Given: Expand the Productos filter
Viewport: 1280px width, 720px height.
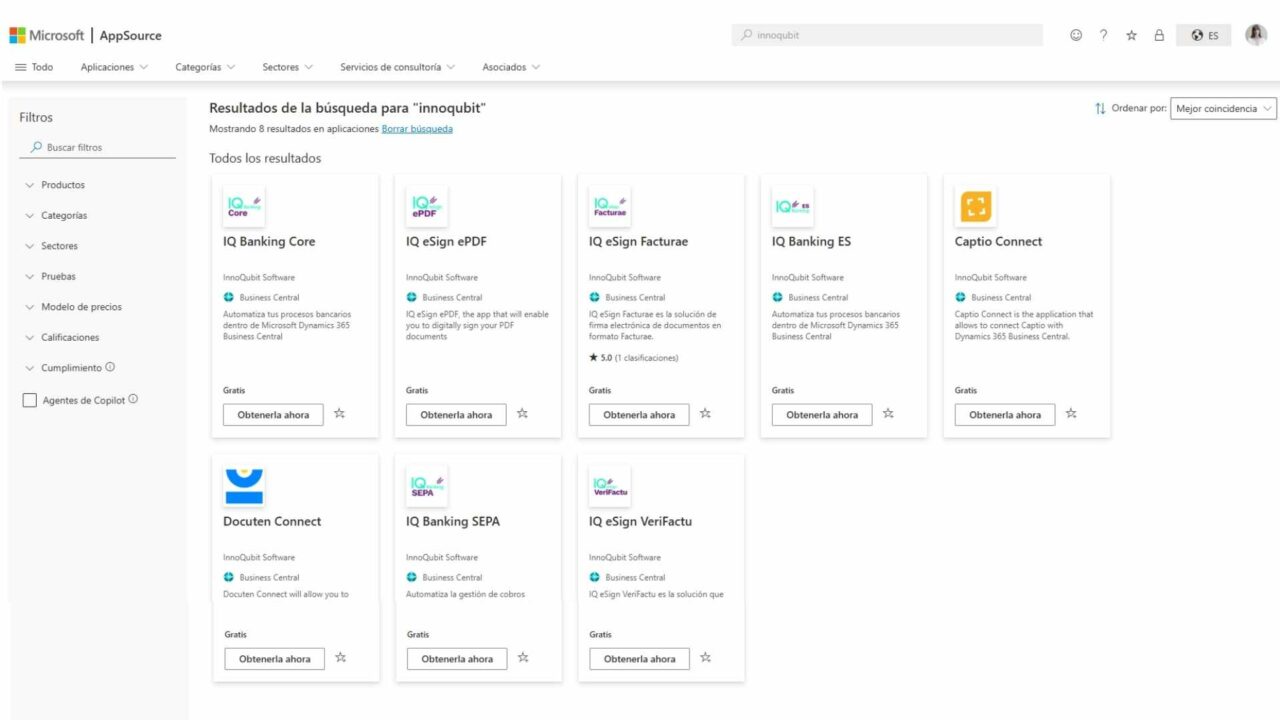Looking at the screenshot, I should [55, 185].
